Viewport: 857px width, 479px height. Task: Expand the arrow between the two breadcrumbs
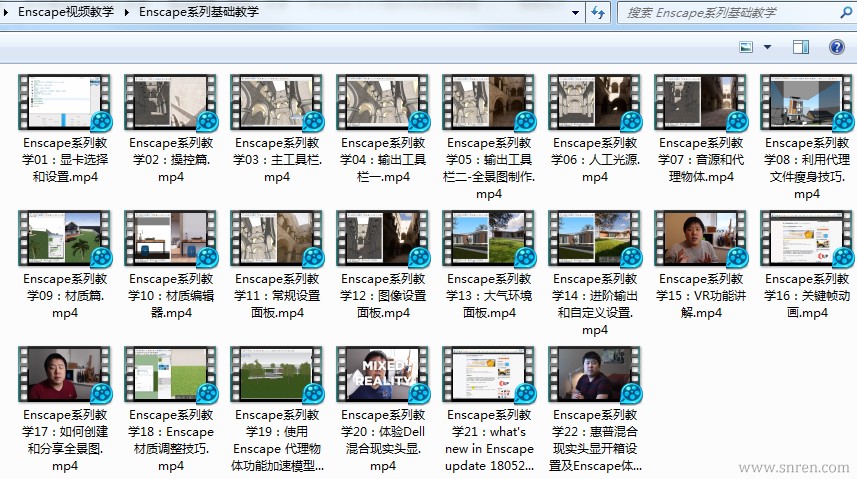pos(127,12)
